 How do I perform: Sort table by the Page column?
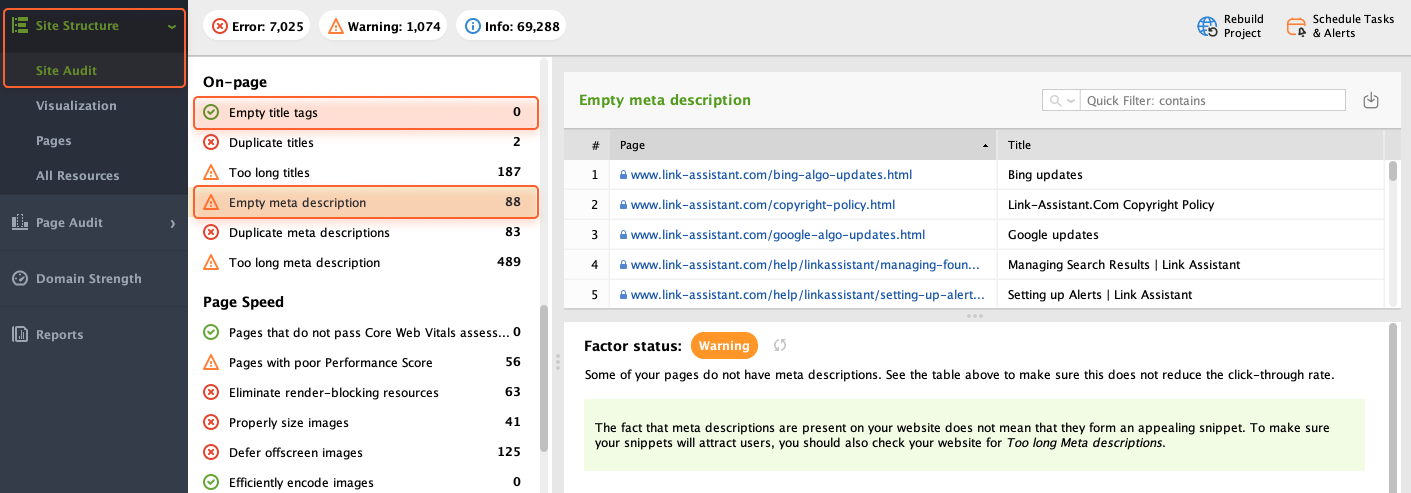click(x=802, y=145)
